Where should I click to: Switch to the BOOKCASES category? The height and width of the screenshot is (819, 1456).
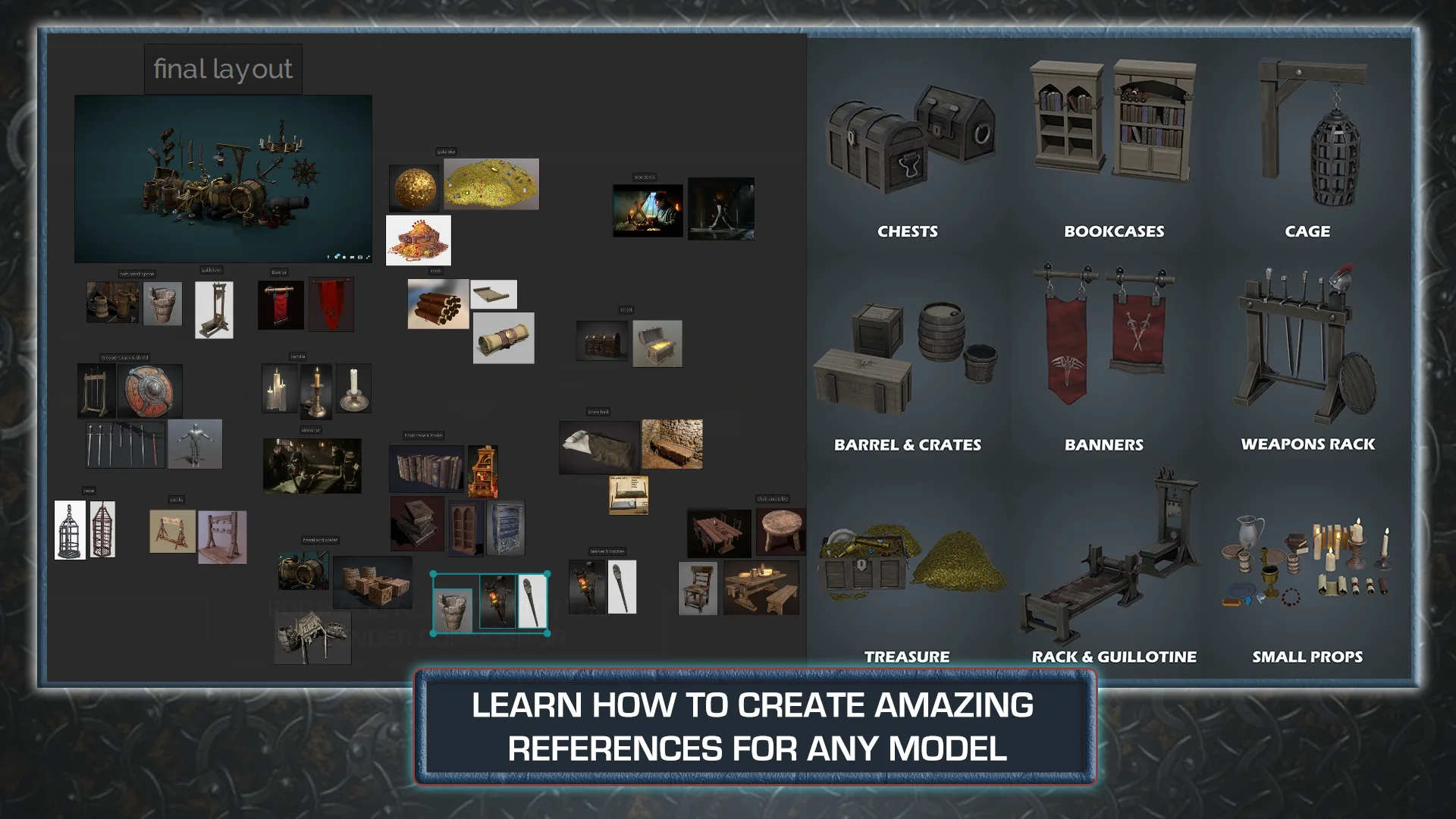click(1114, 231)
